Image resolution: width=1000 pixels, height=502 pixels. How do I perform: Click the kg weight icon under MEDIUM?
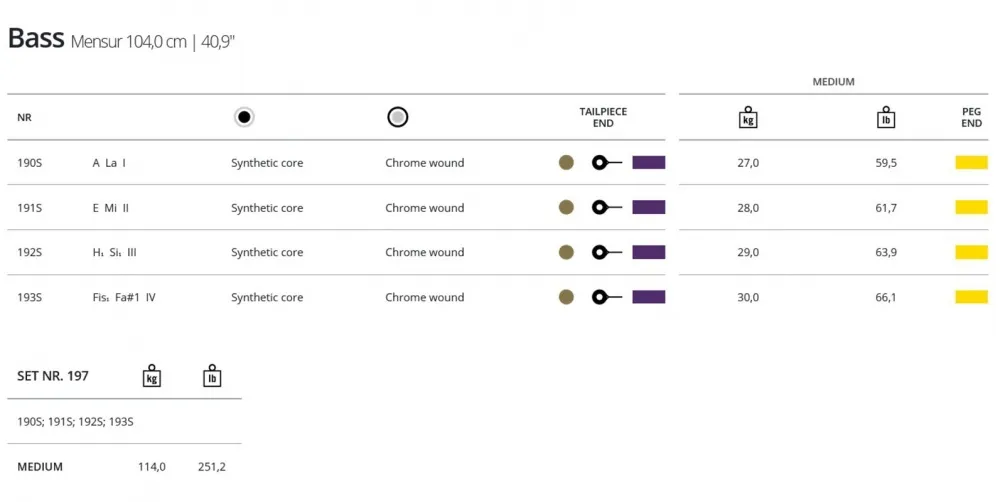coord(748,117)
